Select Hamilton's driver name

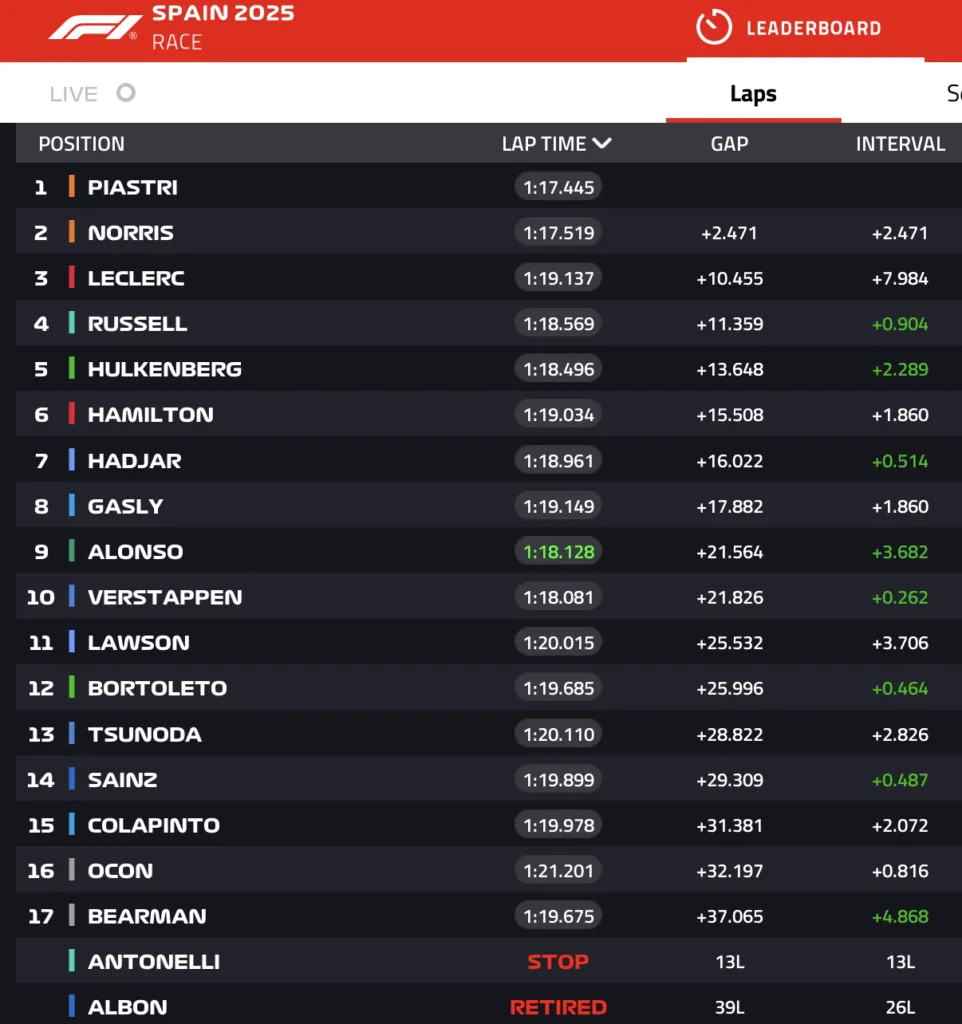150,414
